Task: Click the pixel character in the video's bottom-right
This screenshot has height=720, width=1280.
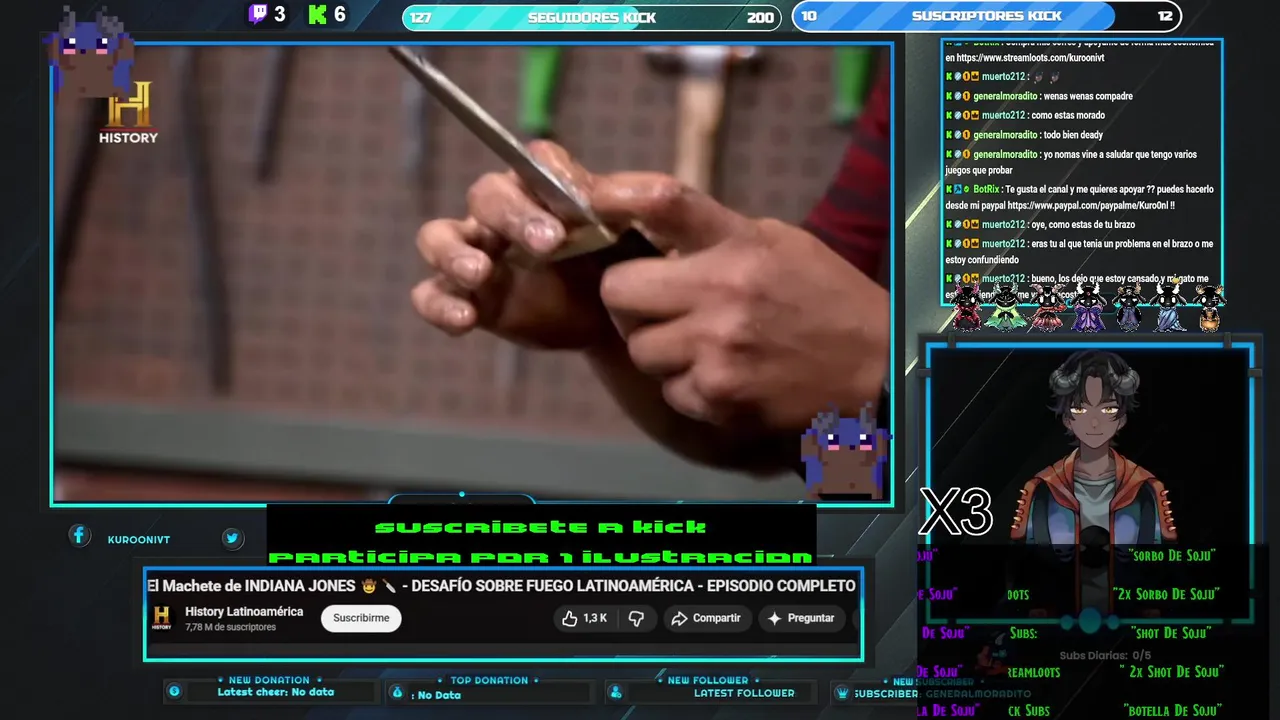Action: tap(844, 452)
